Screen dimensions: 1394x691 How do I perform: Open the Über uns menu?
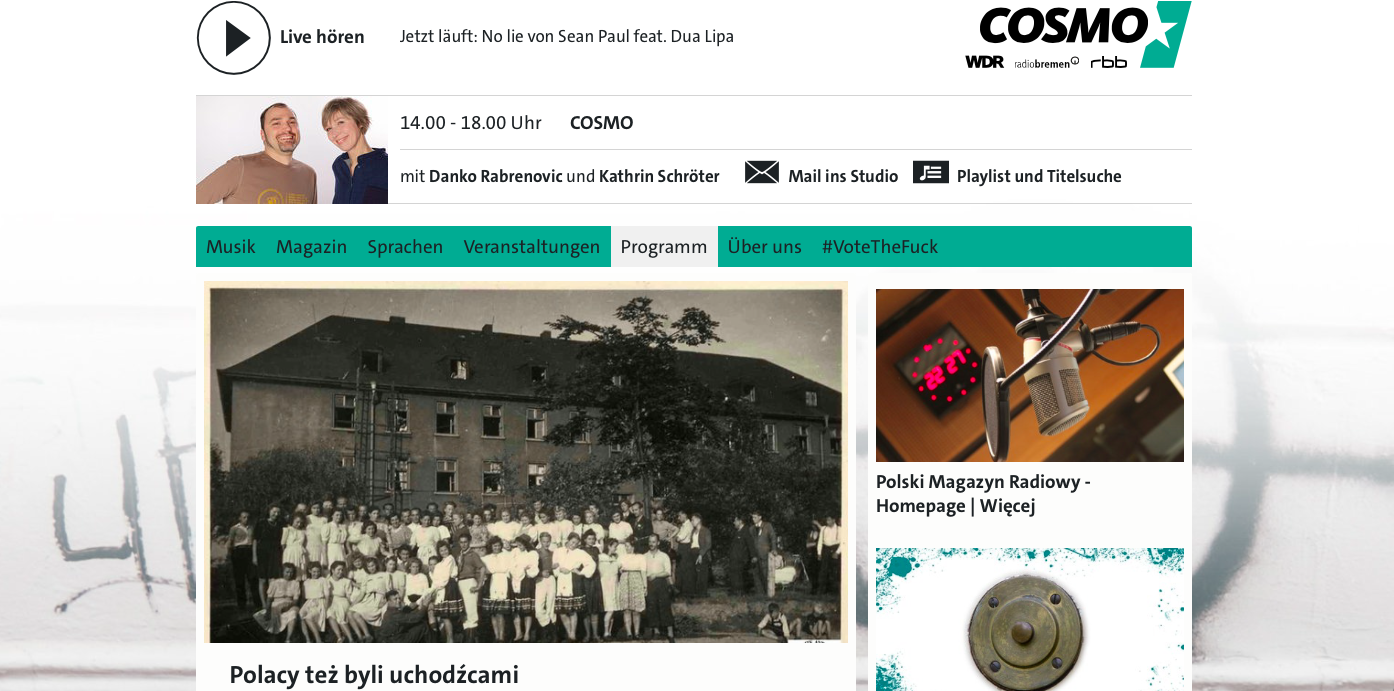click(x=765, y=246)
